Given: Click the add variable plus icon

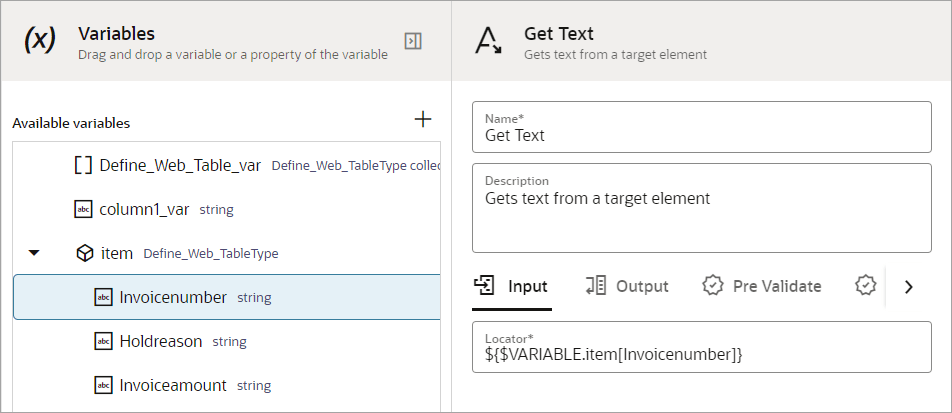Looking at the screenshot, I should point(423,120).
